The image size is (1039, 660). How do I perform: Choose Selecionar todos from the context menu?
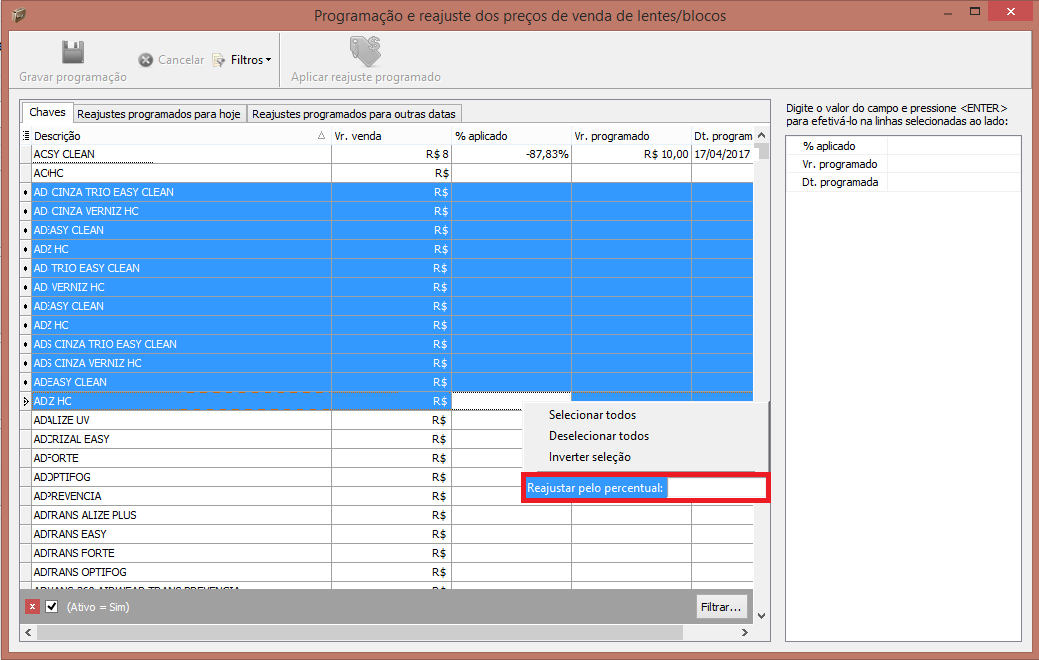tap(592, 415)
